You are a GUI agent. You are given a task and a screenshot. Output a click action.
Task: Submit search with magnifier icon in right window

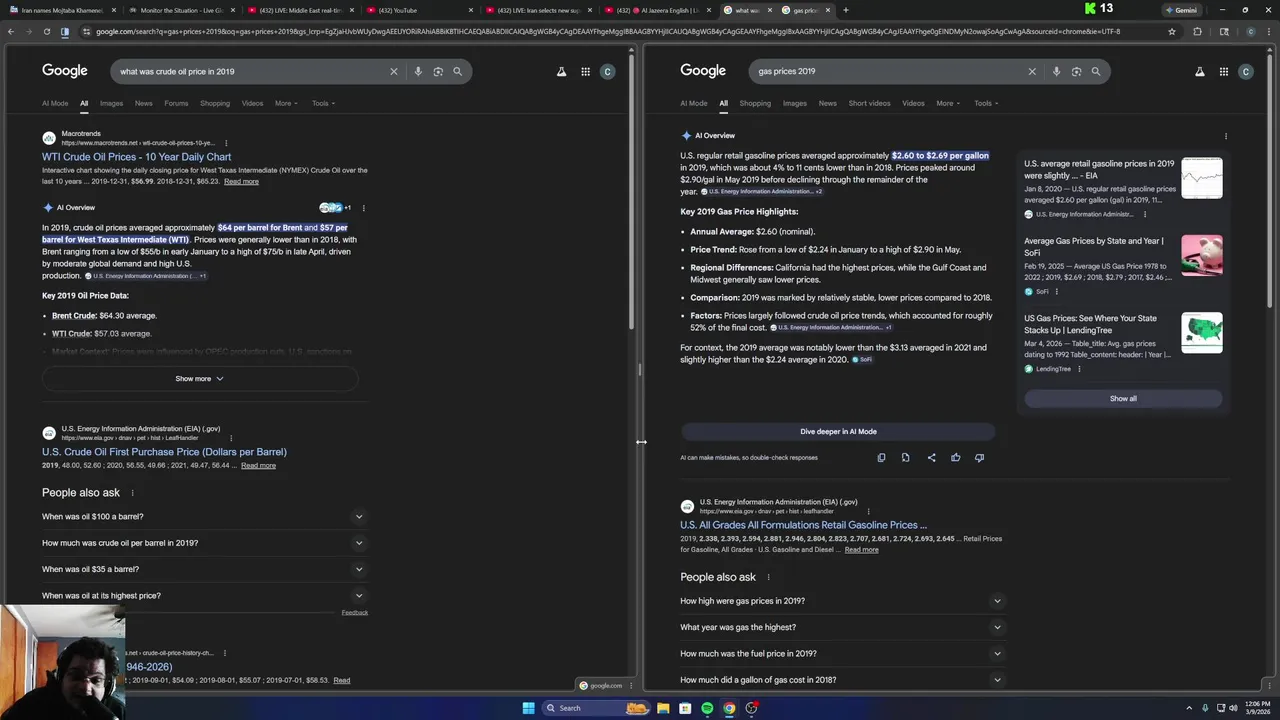coord(1096,71)
